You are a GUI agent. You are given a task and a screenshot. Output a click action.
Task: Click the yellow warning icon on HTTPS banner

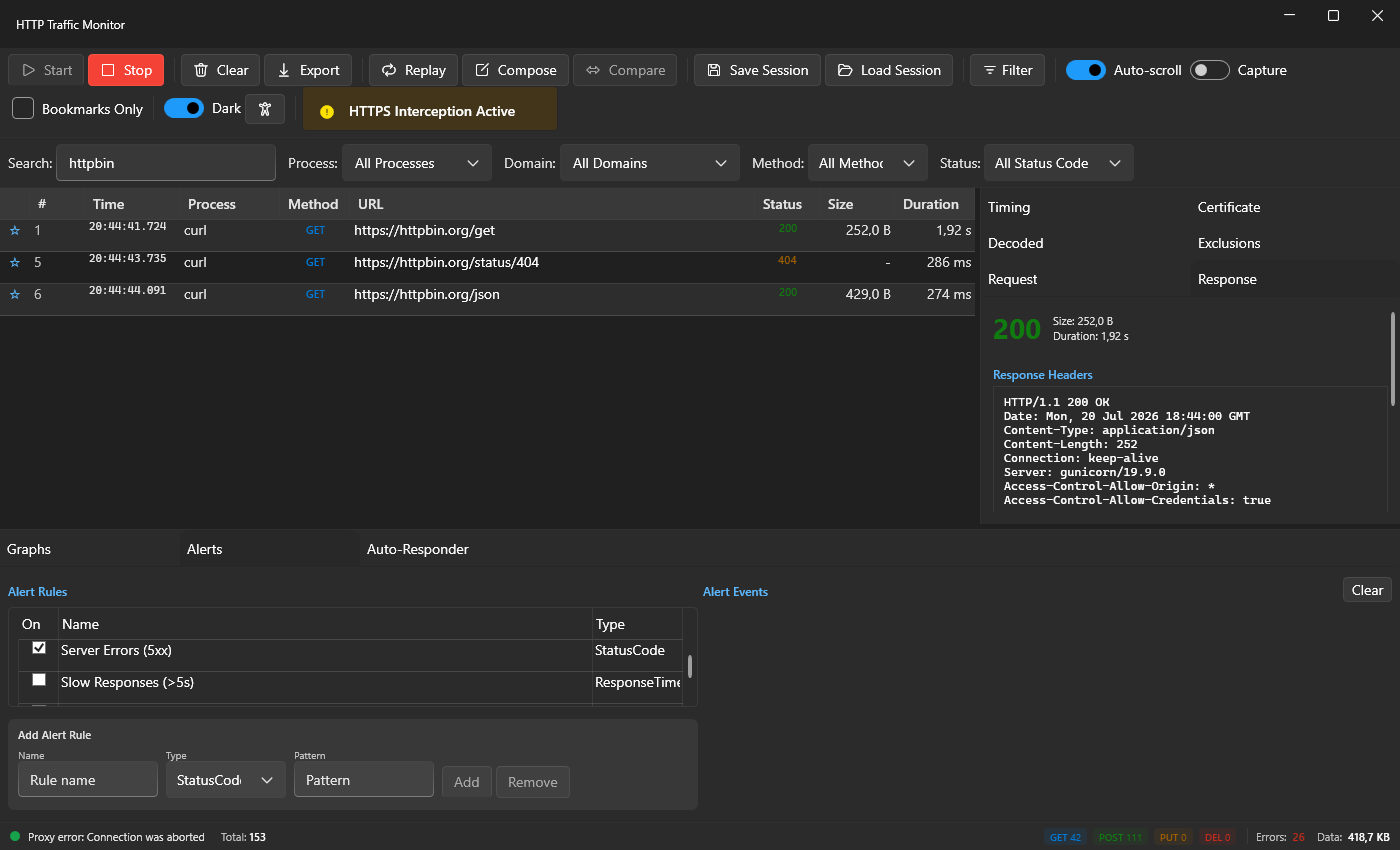326,112
